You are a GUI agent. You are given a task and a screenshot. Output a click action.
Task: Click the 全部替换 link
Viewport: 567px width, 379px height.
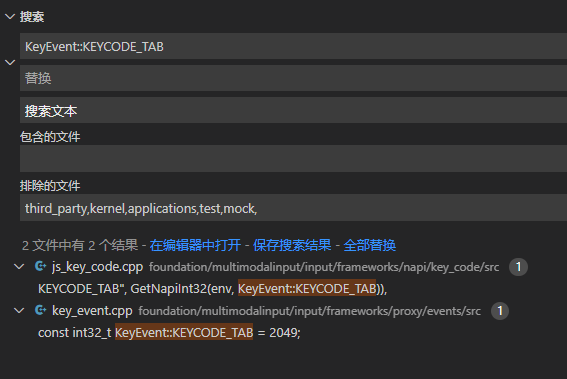(370, 245)
